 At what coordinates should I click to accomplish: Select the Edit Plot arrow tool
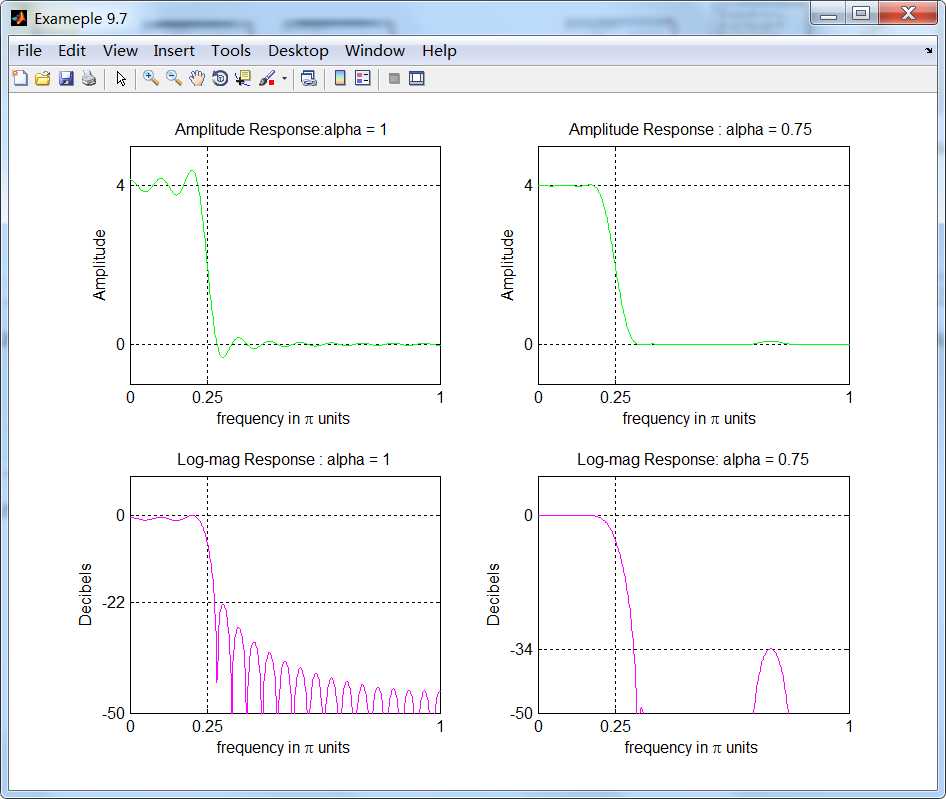click(x=121, y=78)
